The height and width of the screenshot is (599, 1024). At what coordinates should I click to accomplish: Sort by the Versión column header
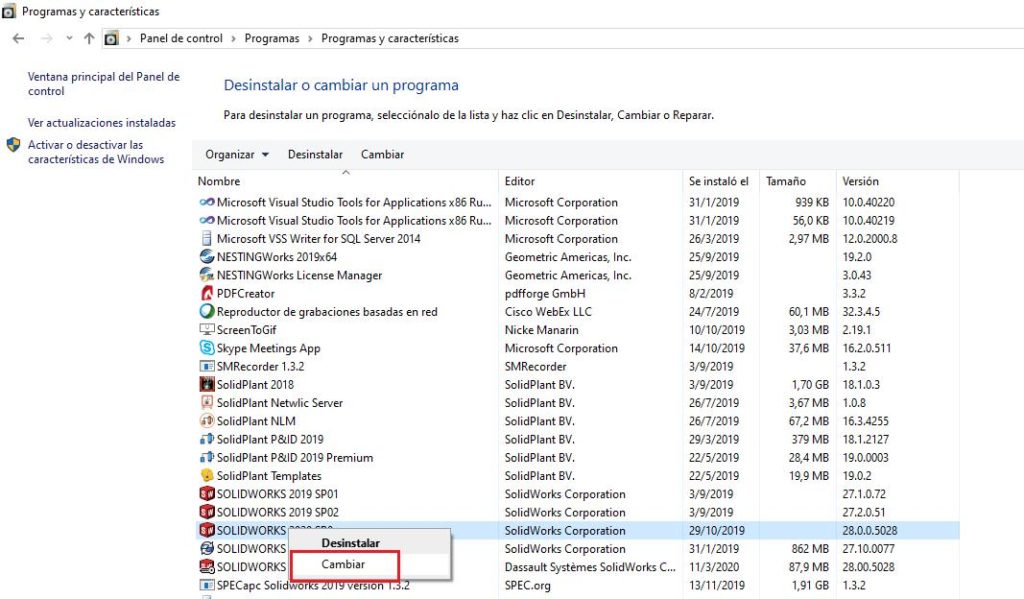[x=860, y=182]
